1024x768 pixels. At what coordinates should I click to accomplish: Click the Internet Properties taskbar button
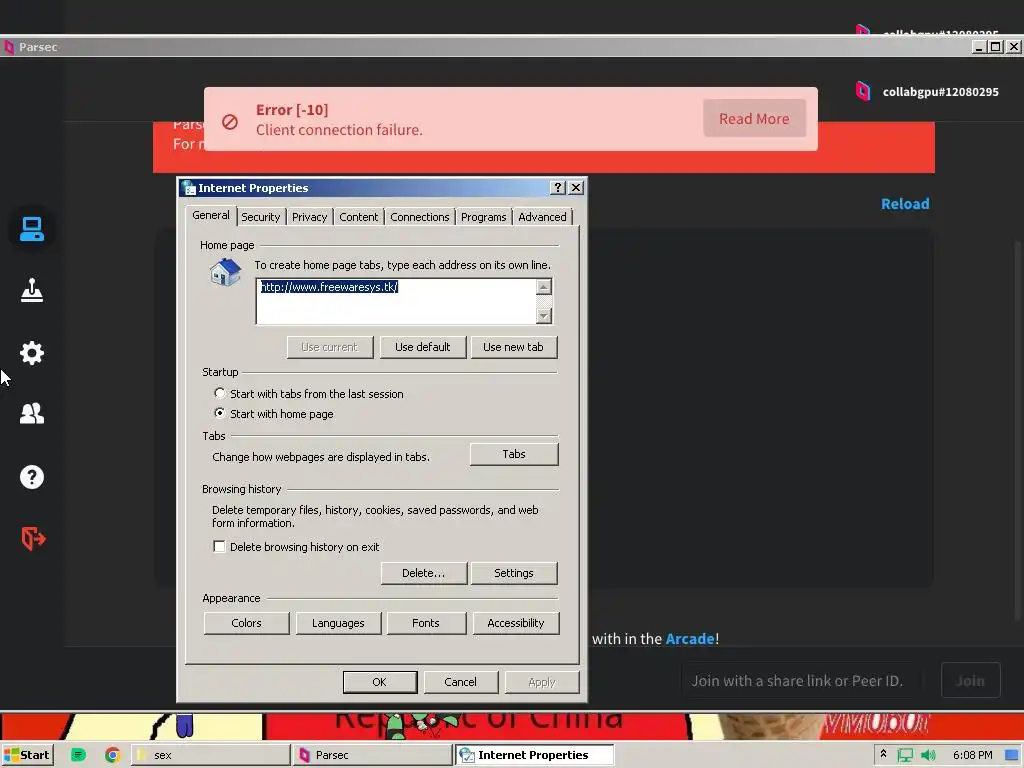point(535,755)
